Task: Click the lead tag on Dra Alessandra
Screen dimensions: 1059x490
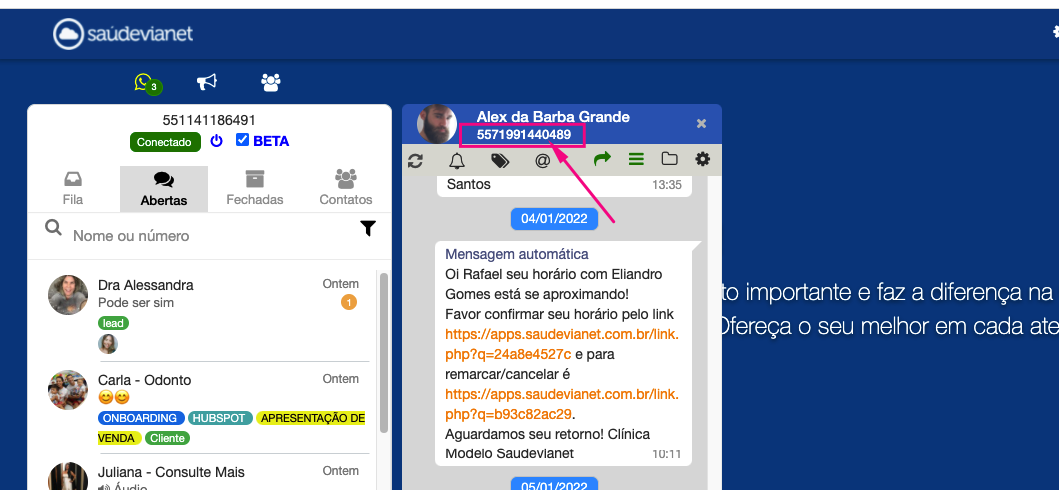Action: coord(113,323)
